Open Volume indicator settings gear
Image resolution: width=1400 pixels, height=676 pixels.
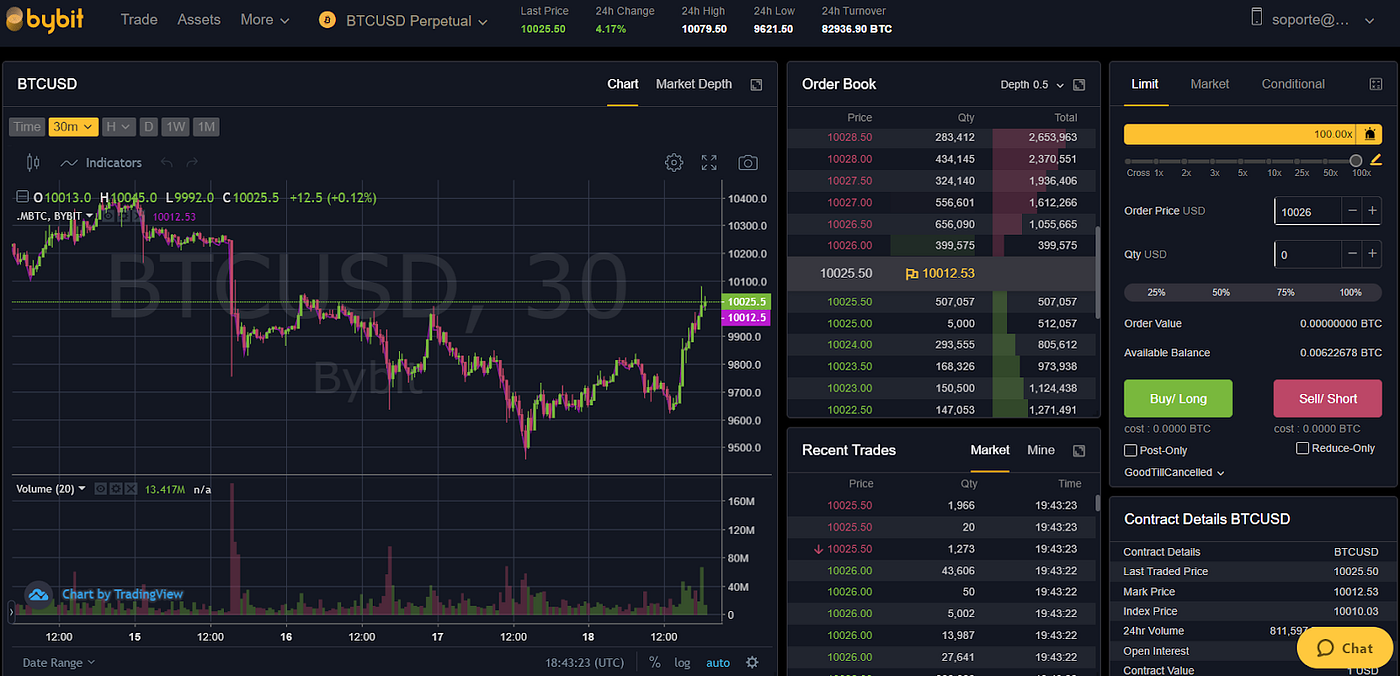[x=116, y=489]
